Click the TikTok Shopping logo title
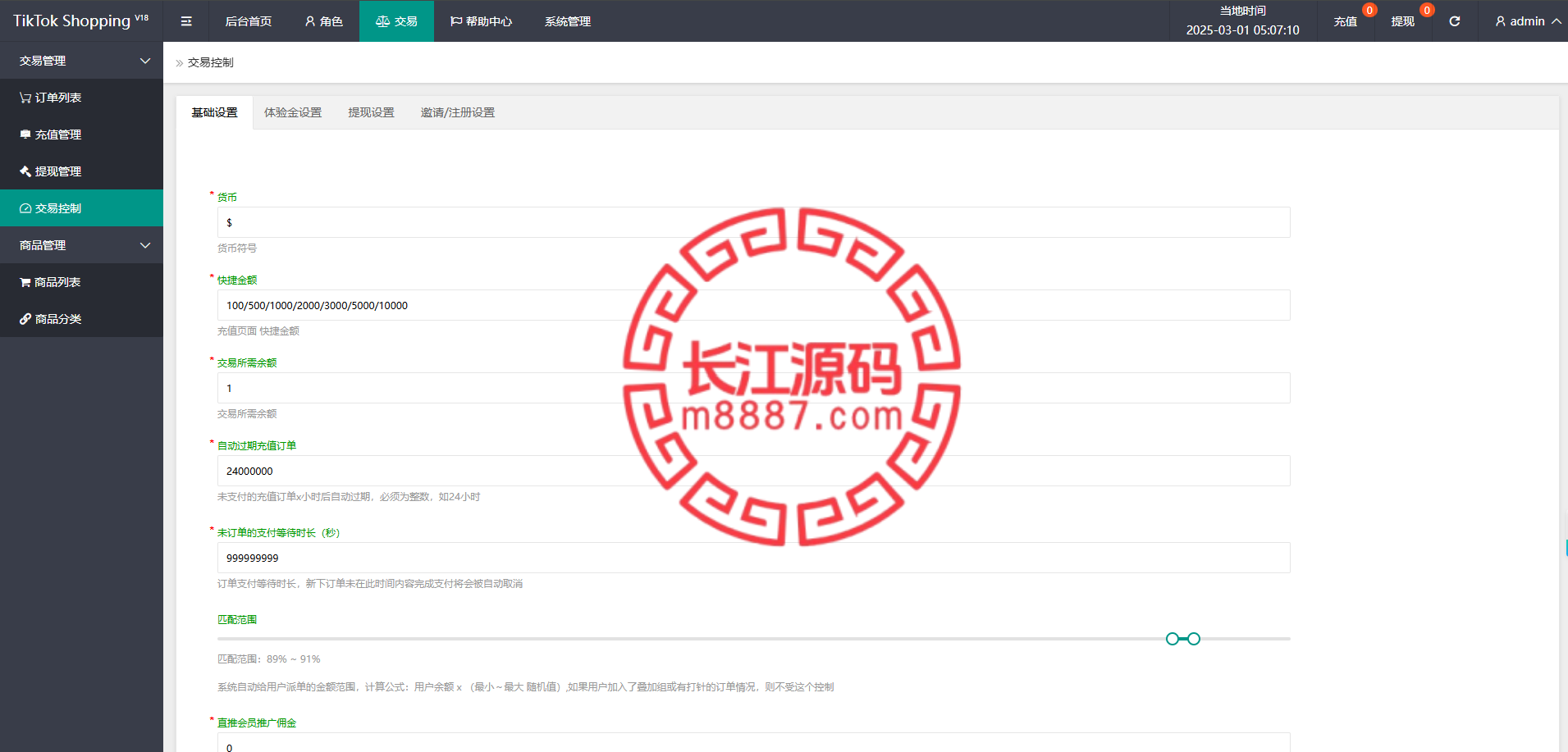Screen dimensions: 1568x752 click(x=80, y=21)
